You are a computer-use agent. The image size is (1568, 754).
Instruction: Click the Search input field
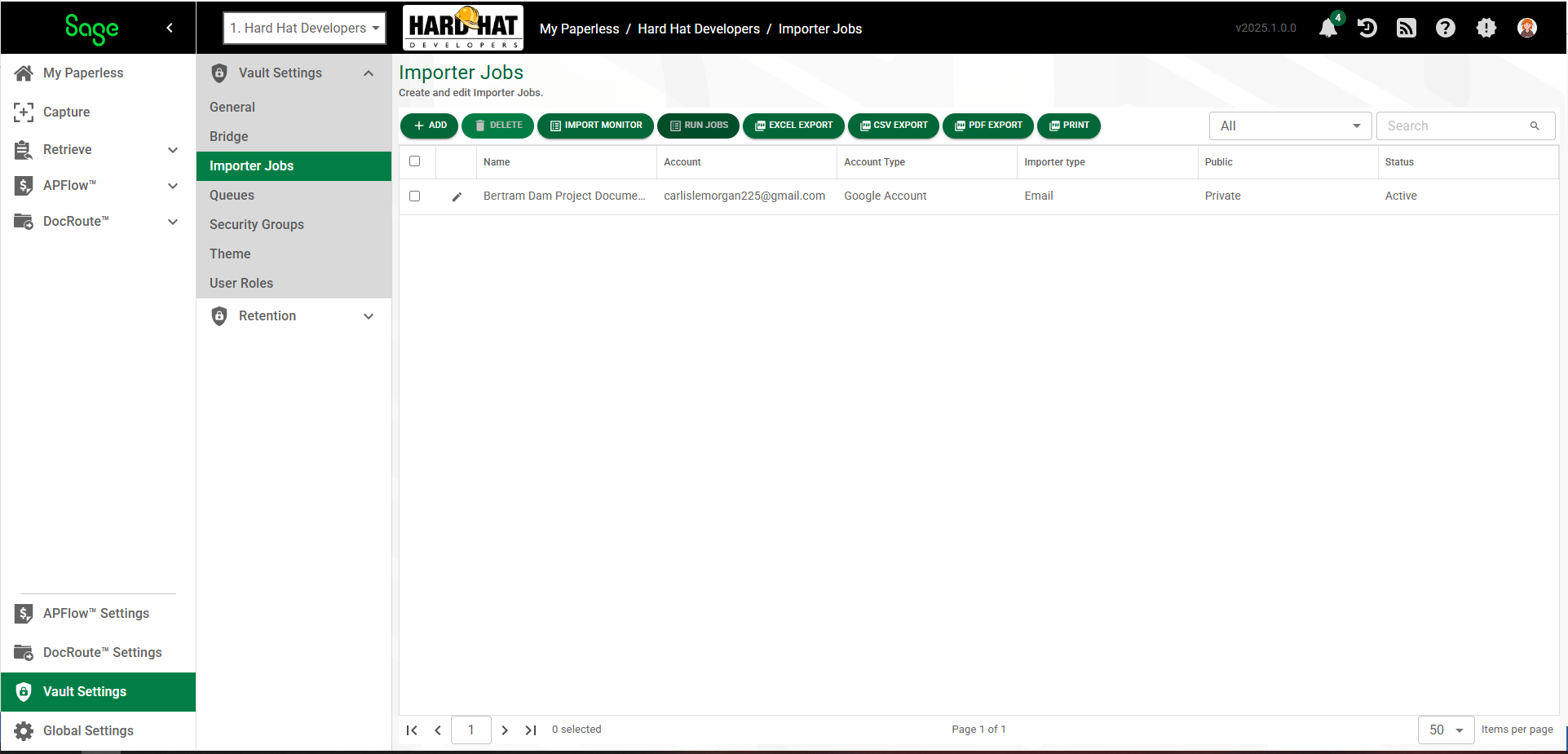point(1465,126)
